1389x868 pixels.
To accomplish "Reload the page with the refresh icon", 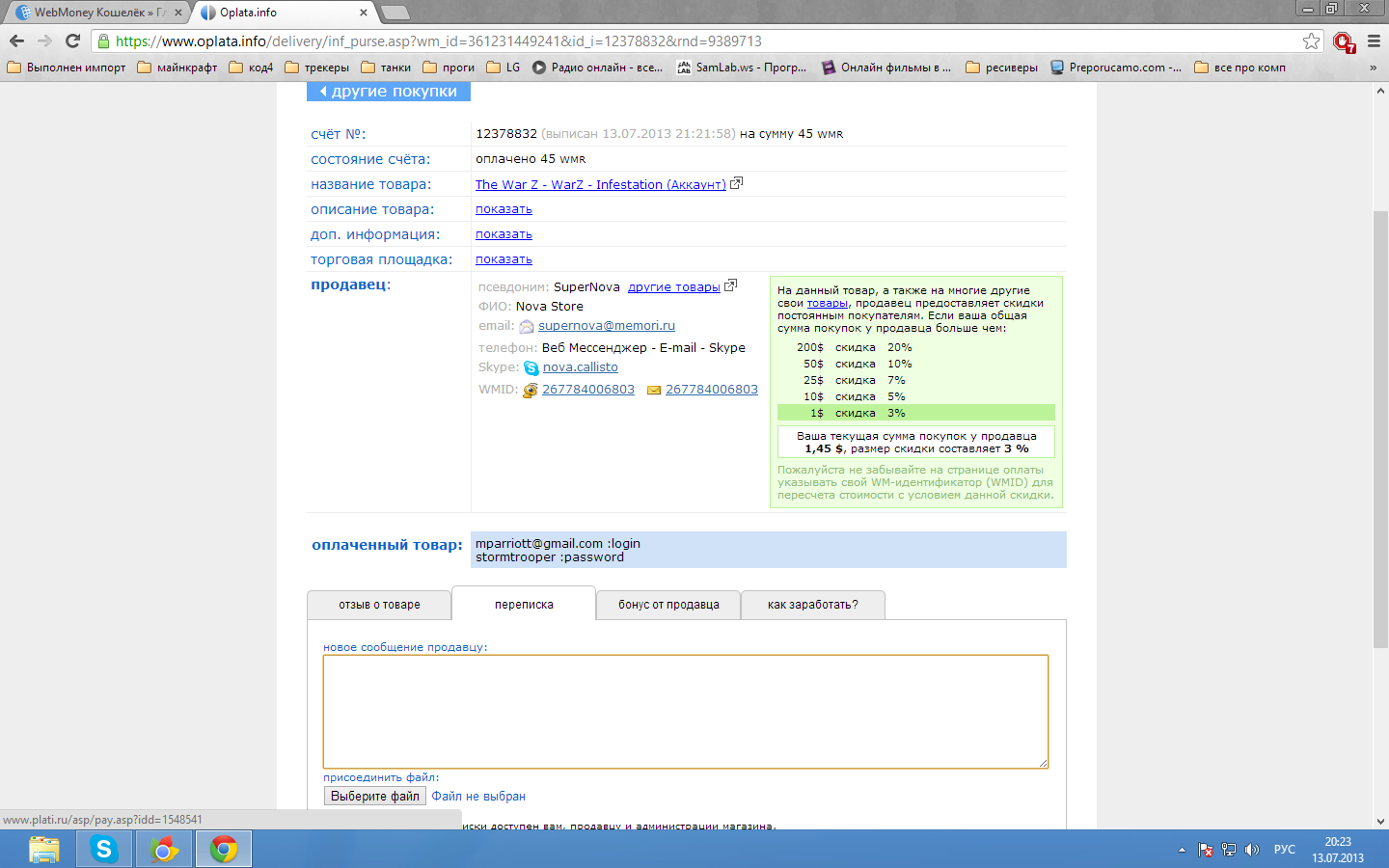I will point(72,41).
